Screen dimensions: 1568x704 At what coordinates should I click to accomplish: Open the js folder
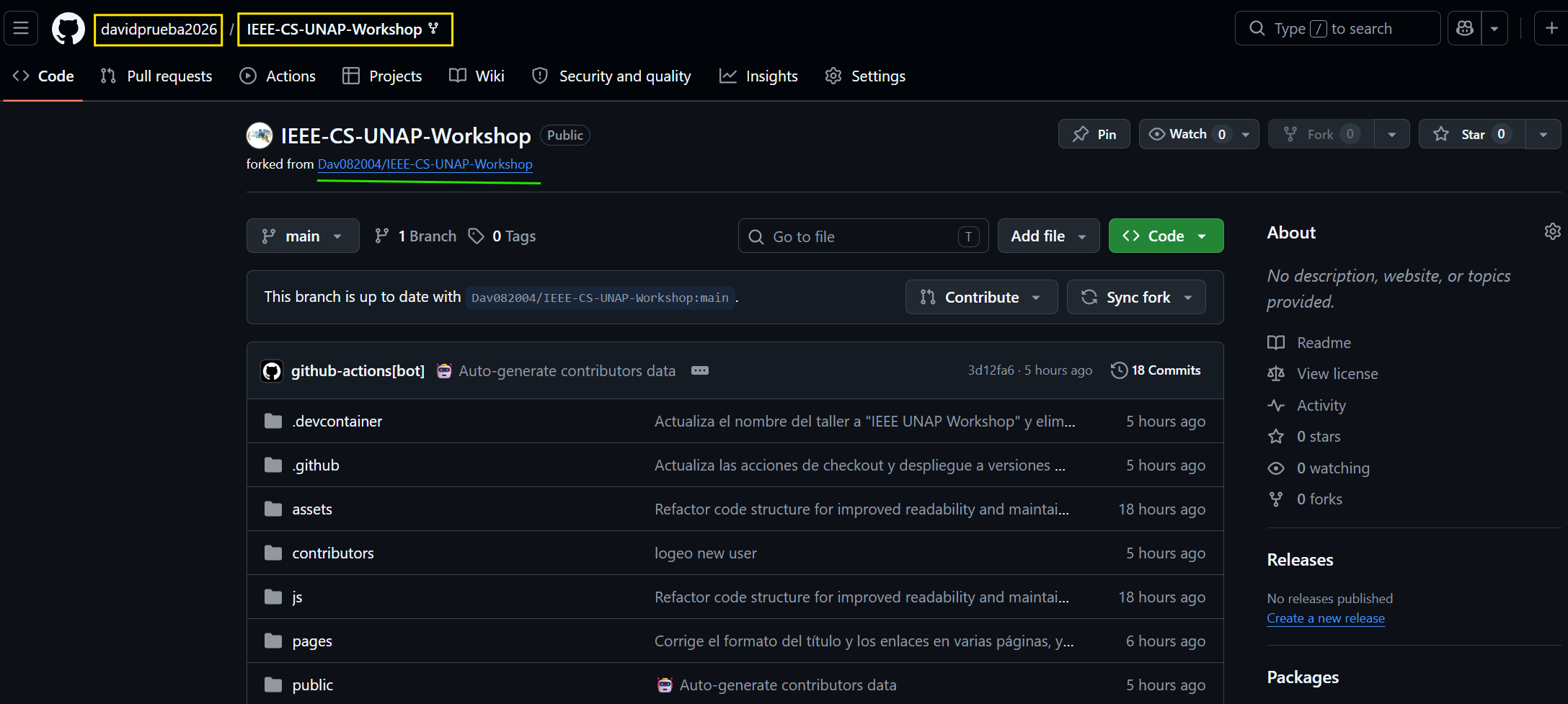297,597
